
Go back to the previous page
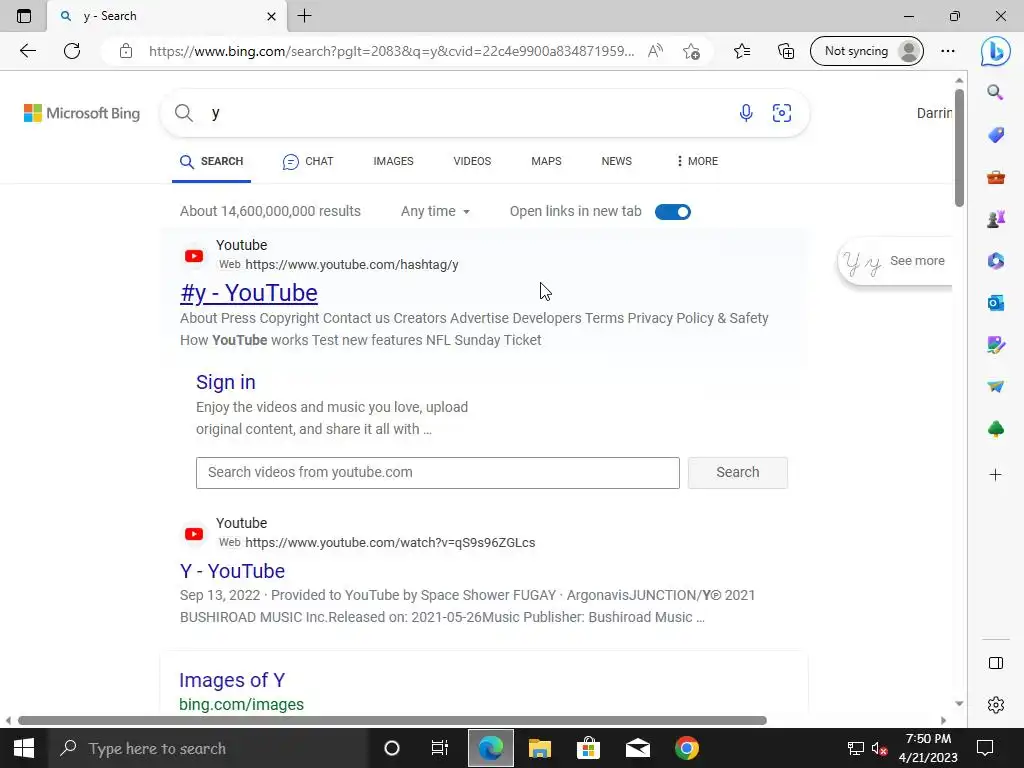point(27,51)
